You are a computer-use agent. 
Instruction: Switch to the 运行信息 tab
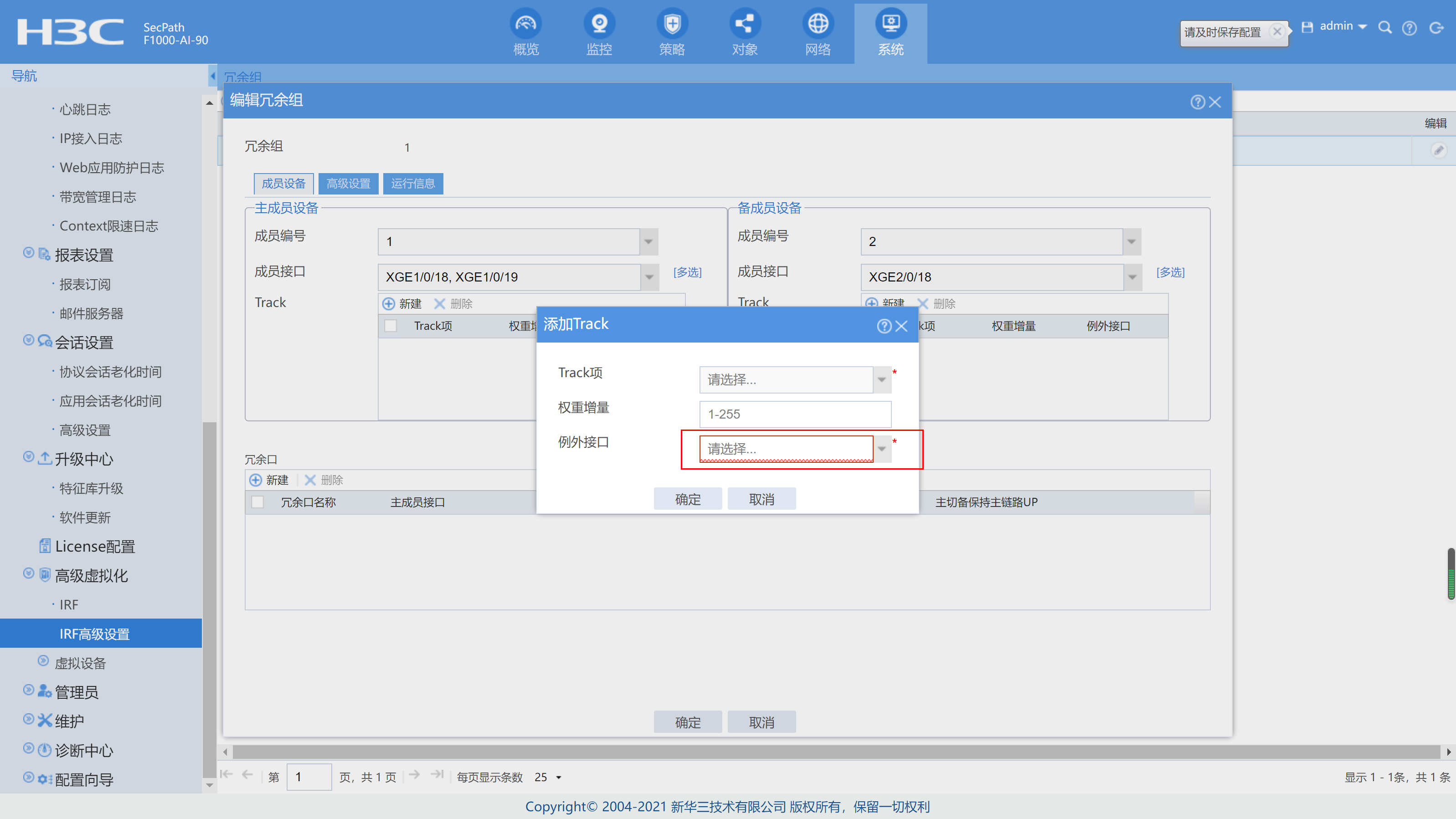click(412, 184)
